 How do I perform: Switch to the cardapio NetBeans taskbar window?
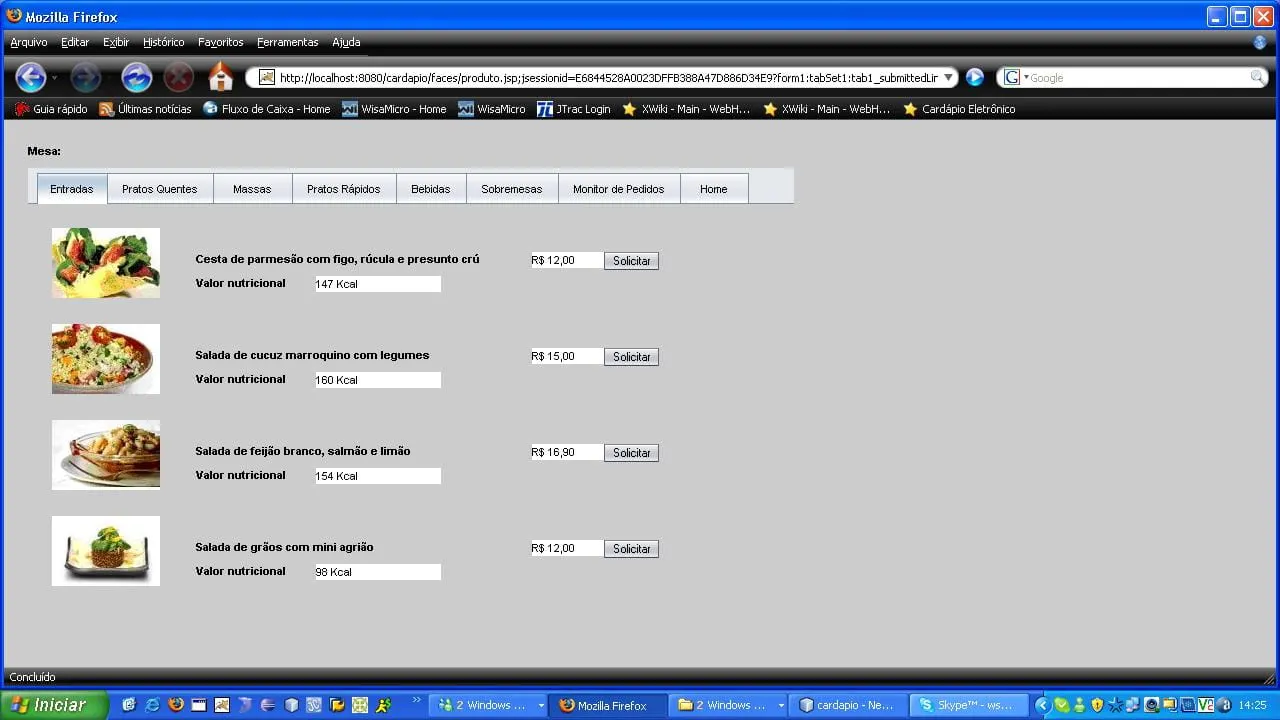point(848,705)
